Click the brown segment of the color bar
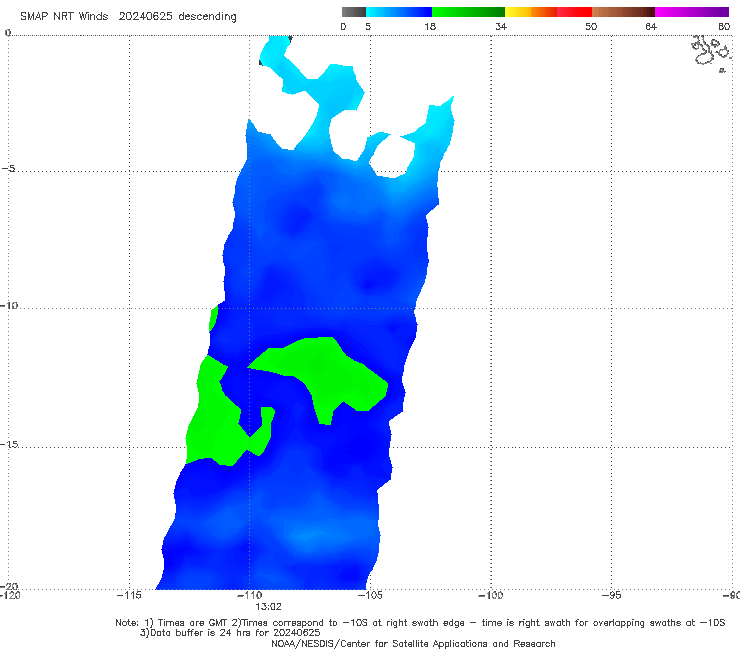Screen dimensions: 740x650 (623, 12)
